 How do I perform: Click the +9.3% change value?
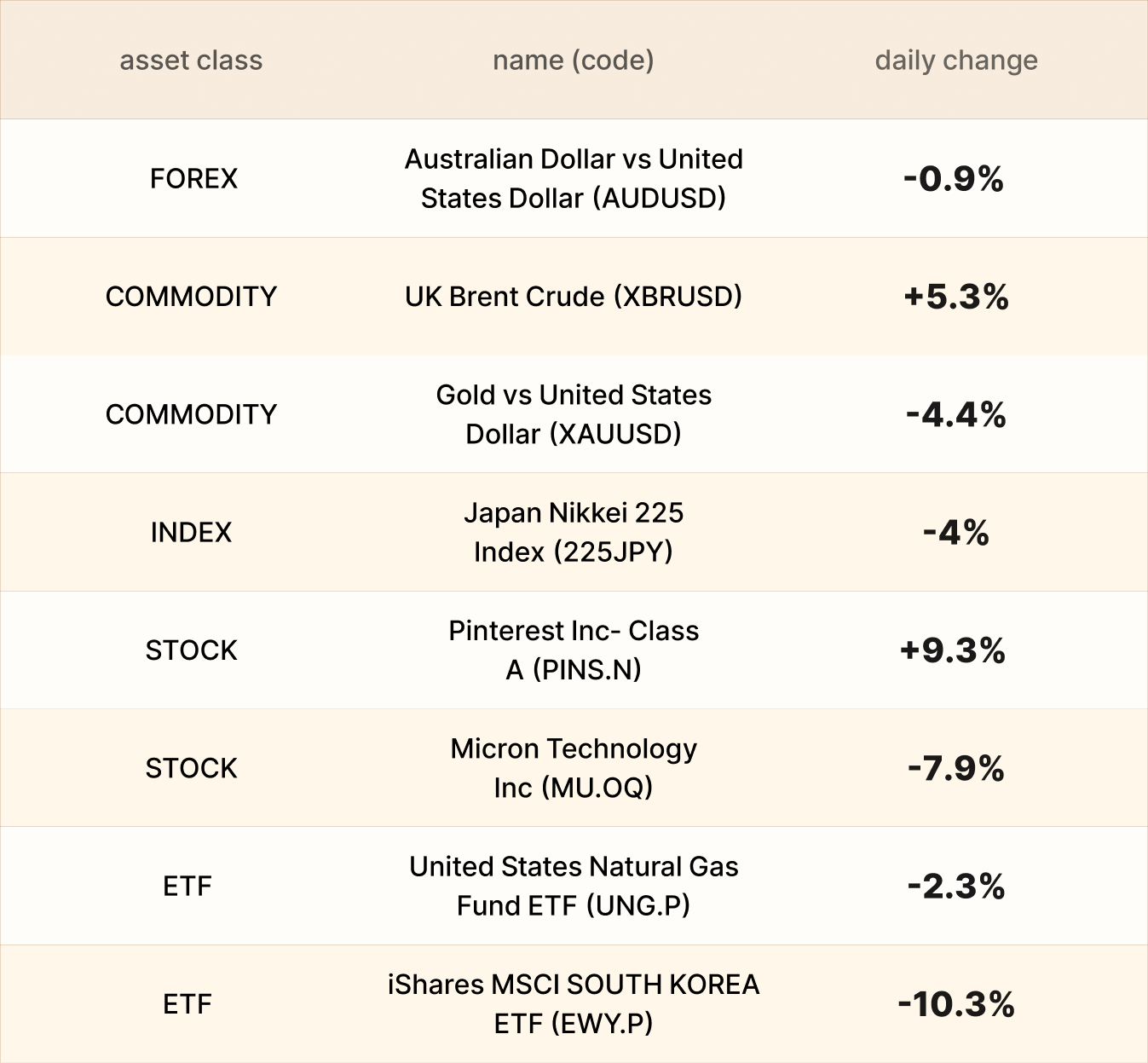click(x=953, y=650)
